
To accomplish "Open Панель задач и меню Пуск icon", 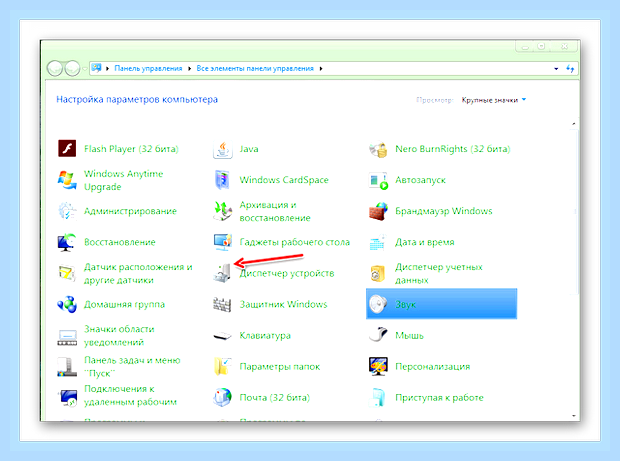I will (x=67, y=367).
